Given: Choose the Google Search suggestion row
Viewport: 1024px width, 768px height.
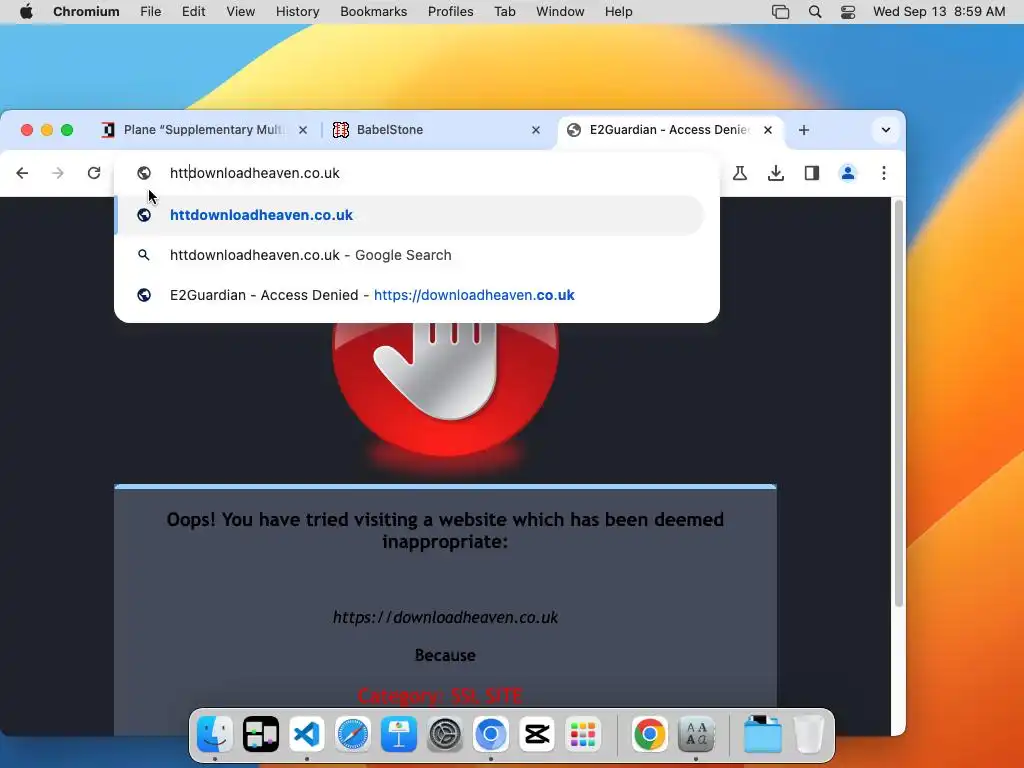Looking at the screenshot, I should point(409,255).
